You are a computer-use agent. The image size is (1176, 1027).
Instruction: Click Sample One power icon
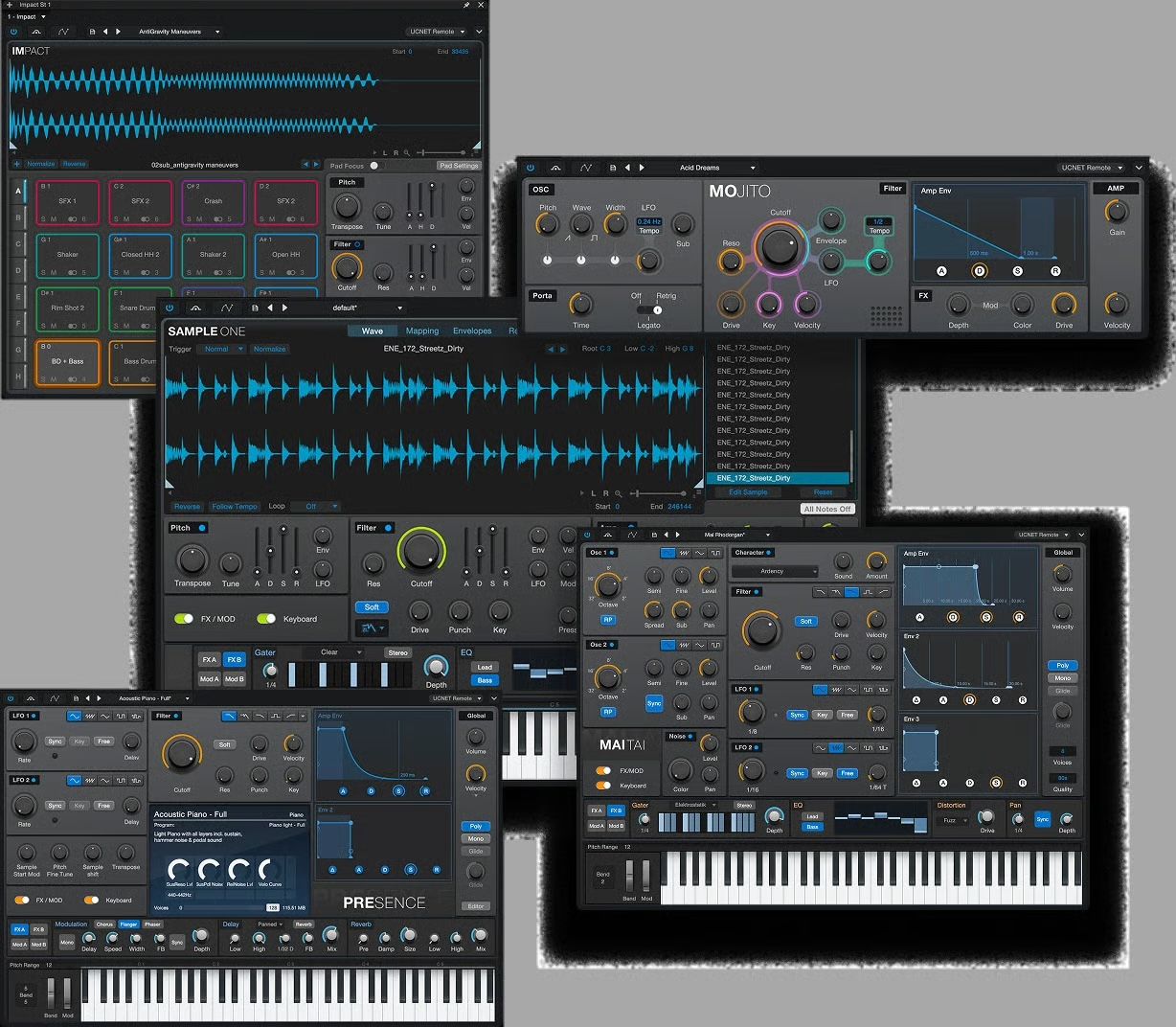click(170, 308)
